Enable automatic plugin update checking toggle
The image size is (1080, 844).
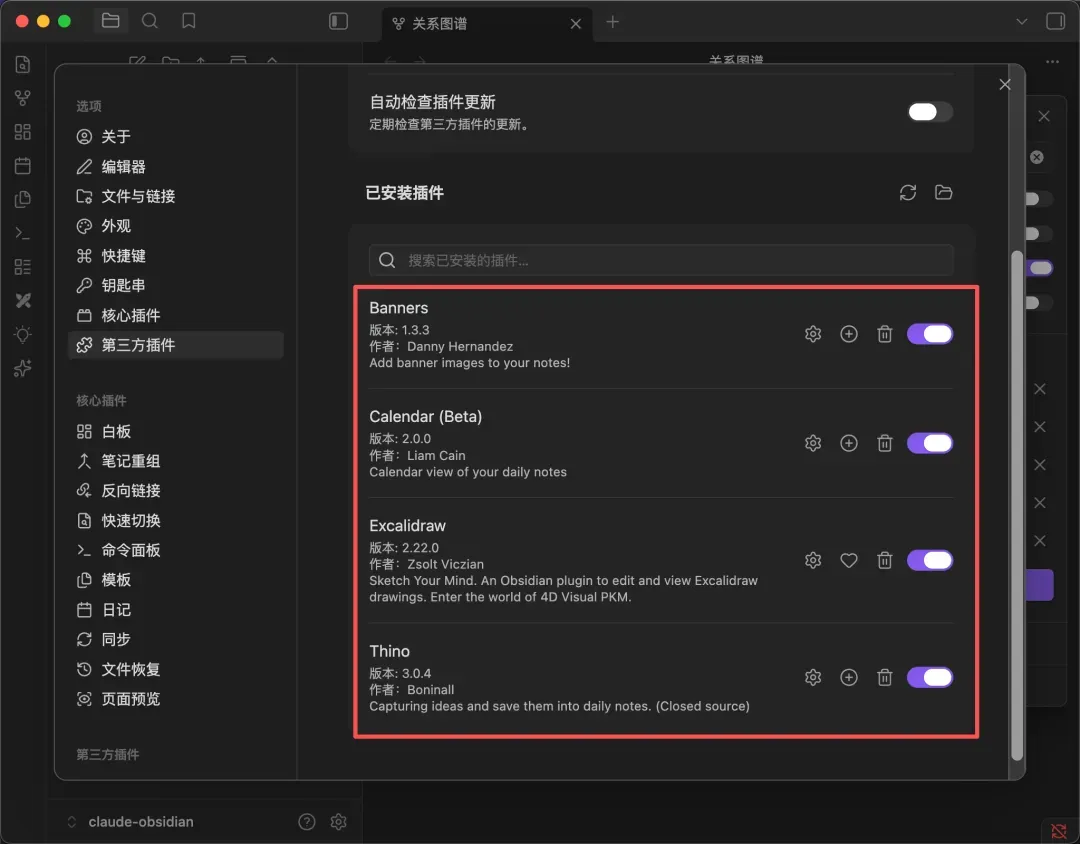pyautogui.click(x=930, y=112)
